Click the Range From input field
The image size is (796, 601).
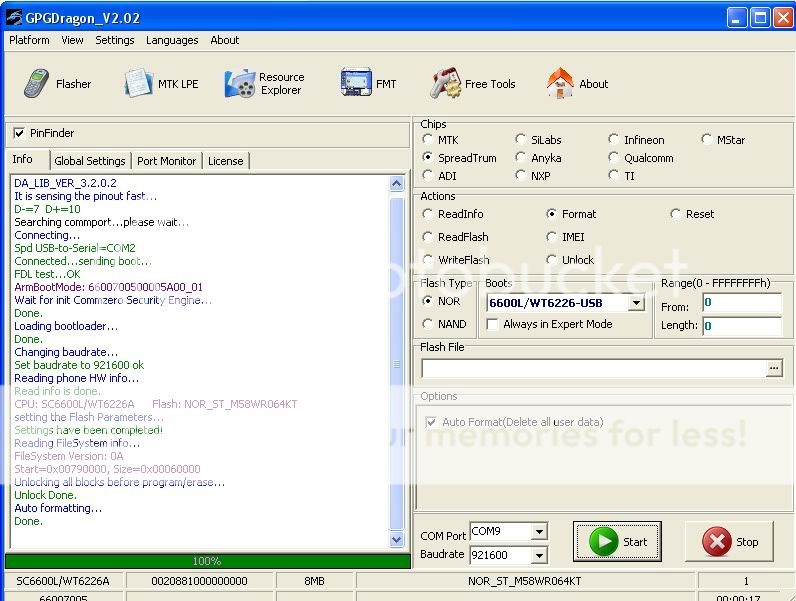(x=742, y=304)
